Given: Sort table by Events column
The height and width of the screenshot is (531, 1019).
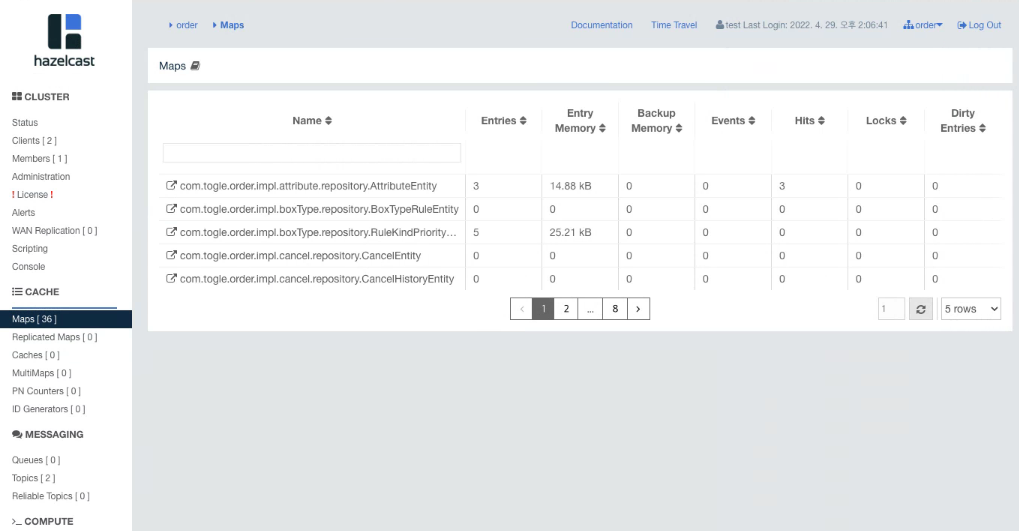Looking at the screenshot, I should pyautogui.click(x=732, y=121).
